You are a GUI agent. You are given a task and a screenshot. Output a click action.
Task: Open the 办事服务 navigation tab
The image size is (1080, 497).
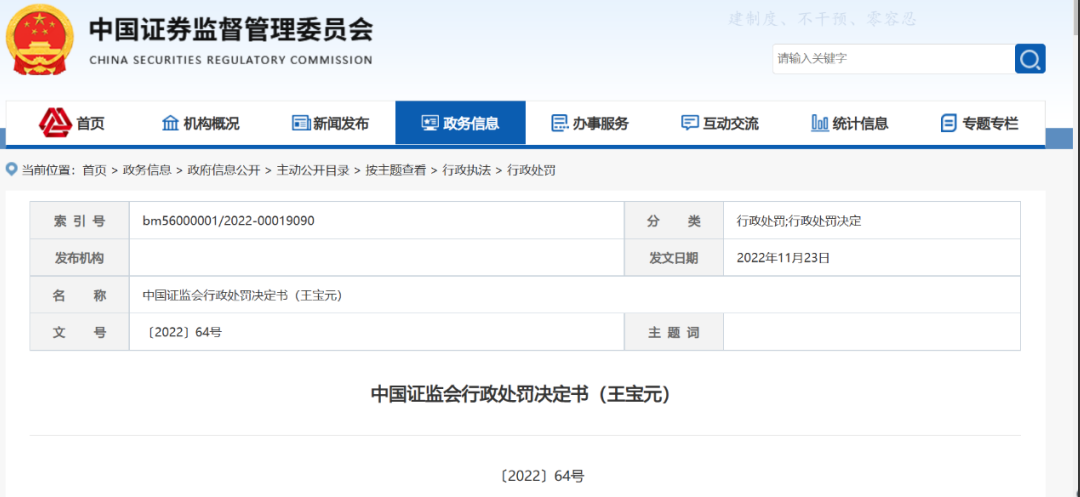point(590,123)
